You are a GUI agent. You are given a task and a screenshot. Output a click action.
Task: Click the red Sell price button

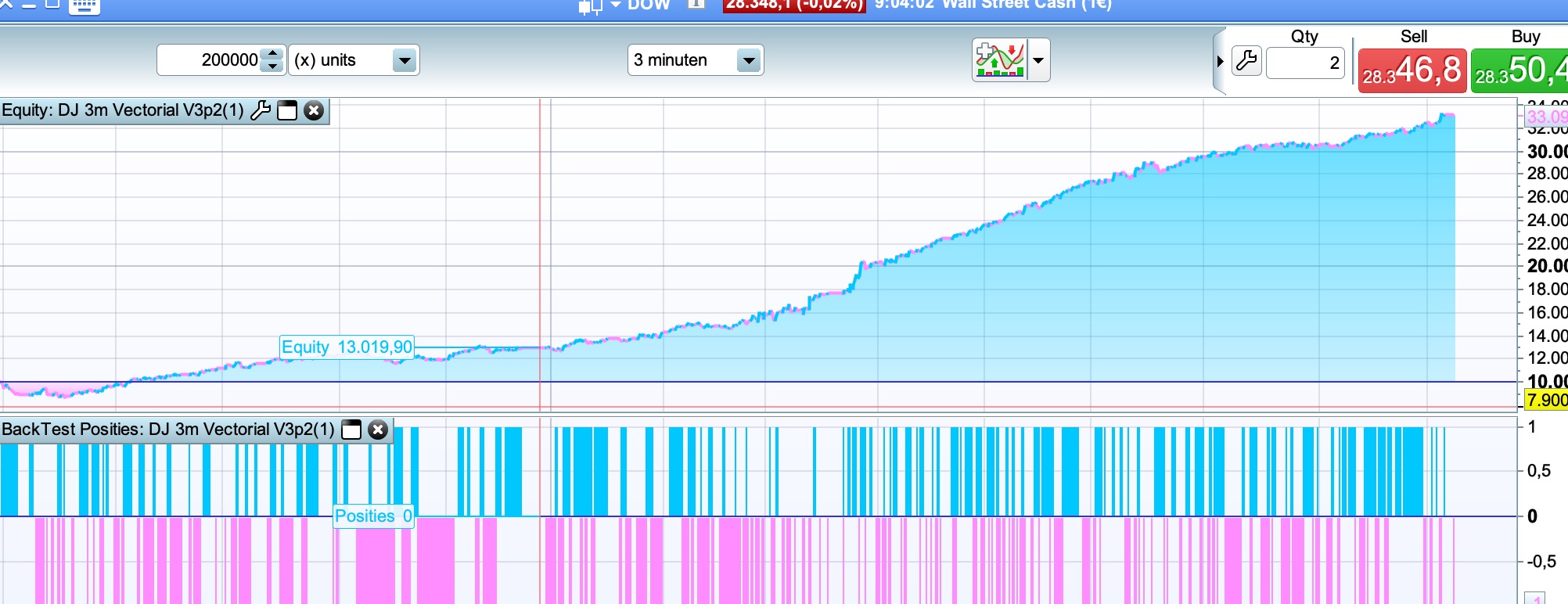click(x=1412, y=70)
